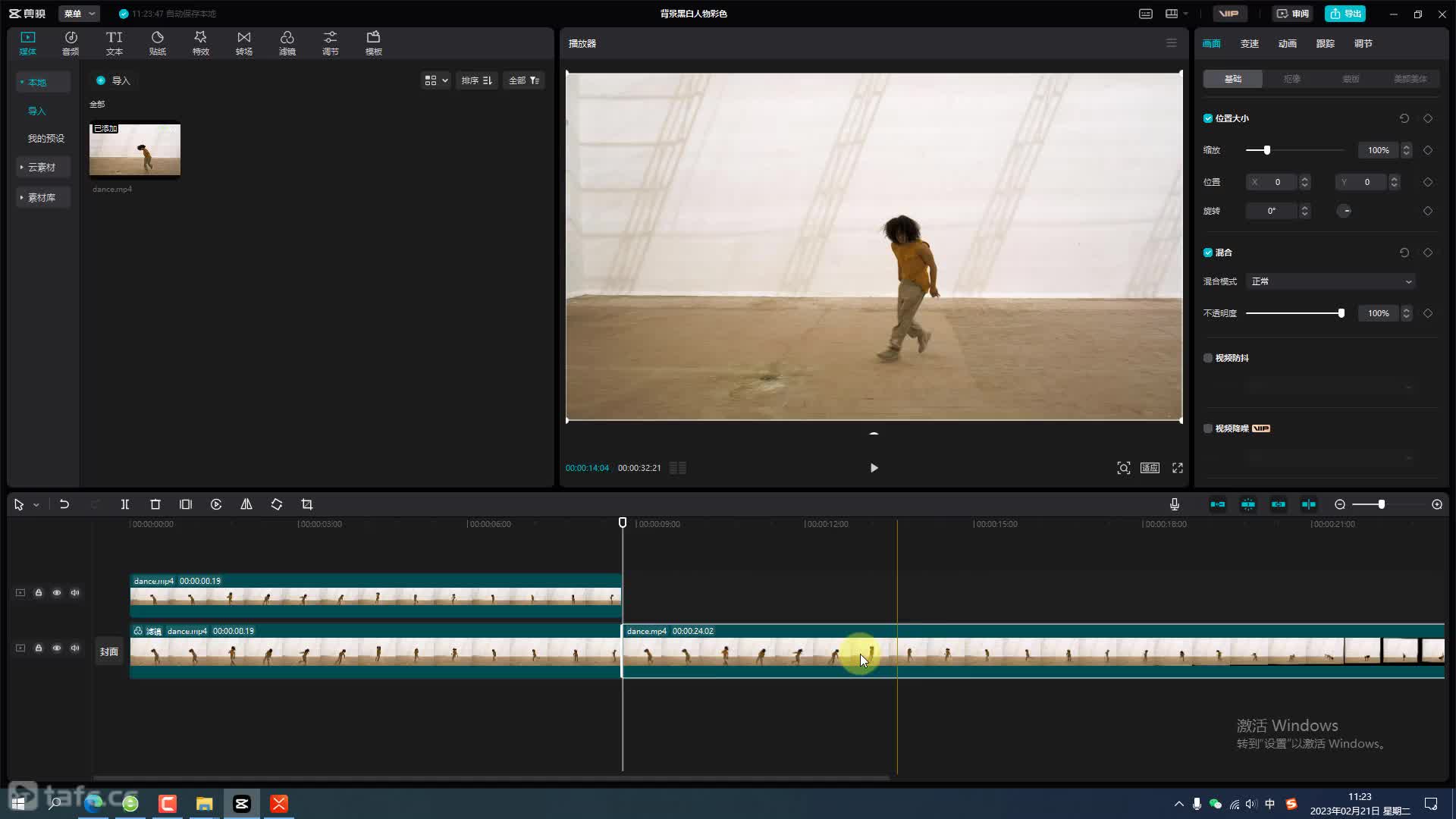The width and height of the screenshot is (1456, 819).
Task: Open 我的预设 in the sidebar
Action: point(46,138)
